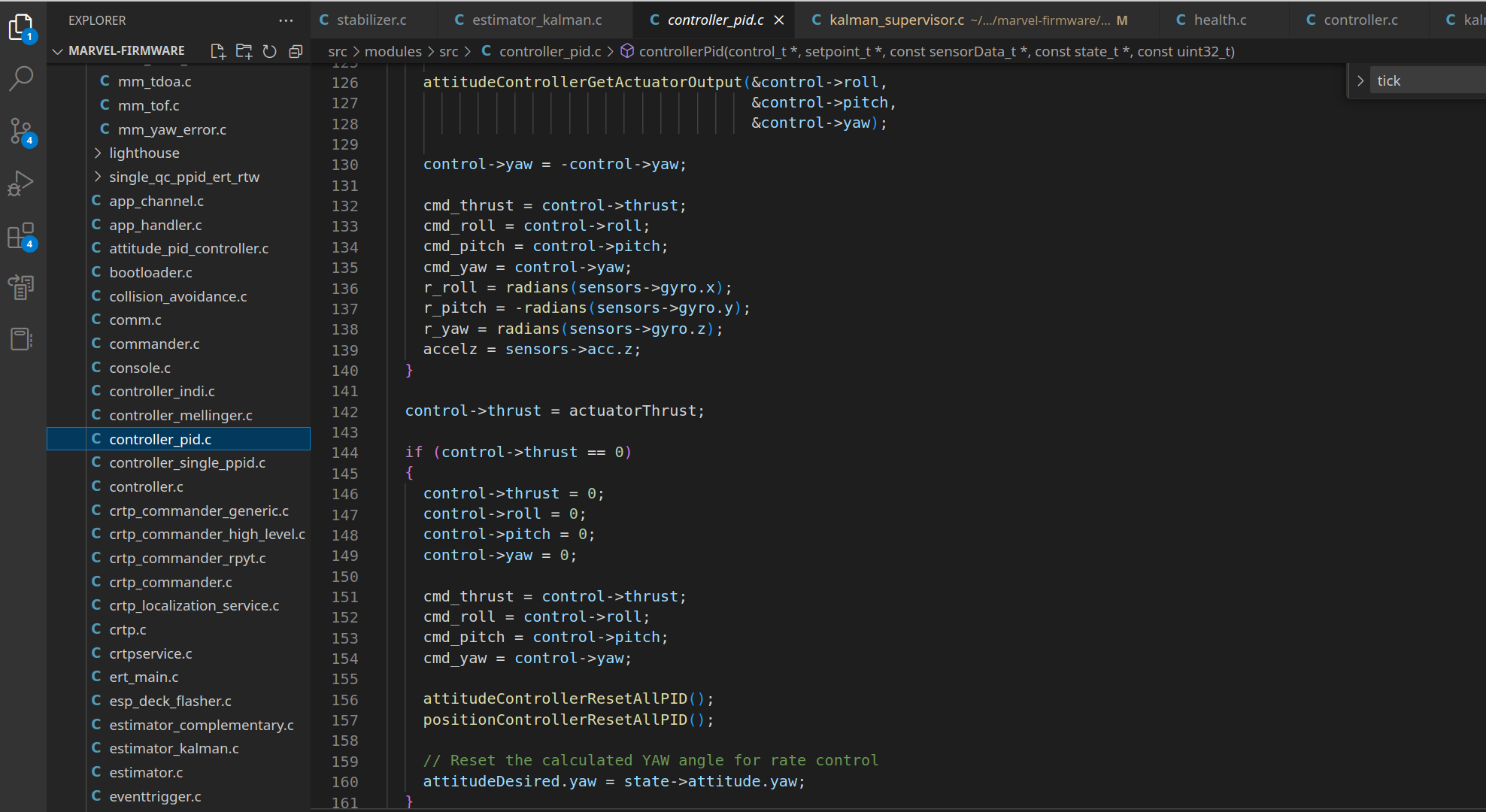Collapse the MARVEL-FIRMWARE section
1486x812 pixels.
coord(57,51)
